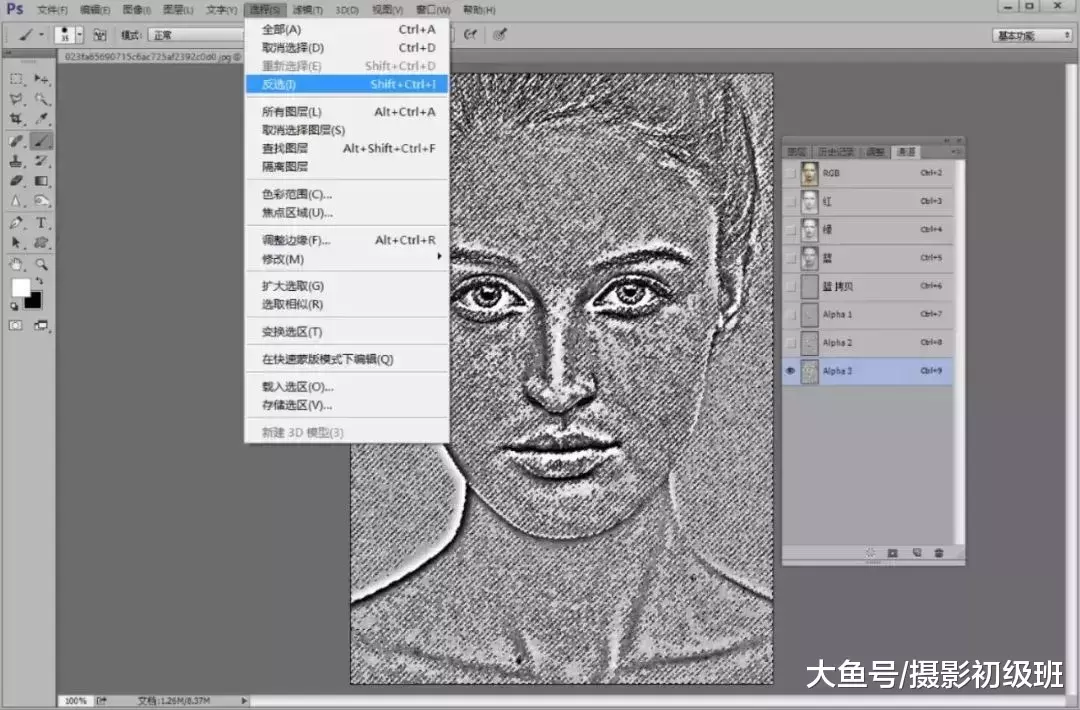This screenshot has height=710, width=1080.
Task: Open the brush tool preset picker arrow
Action: pyautogui.click(x=41, y=34)
